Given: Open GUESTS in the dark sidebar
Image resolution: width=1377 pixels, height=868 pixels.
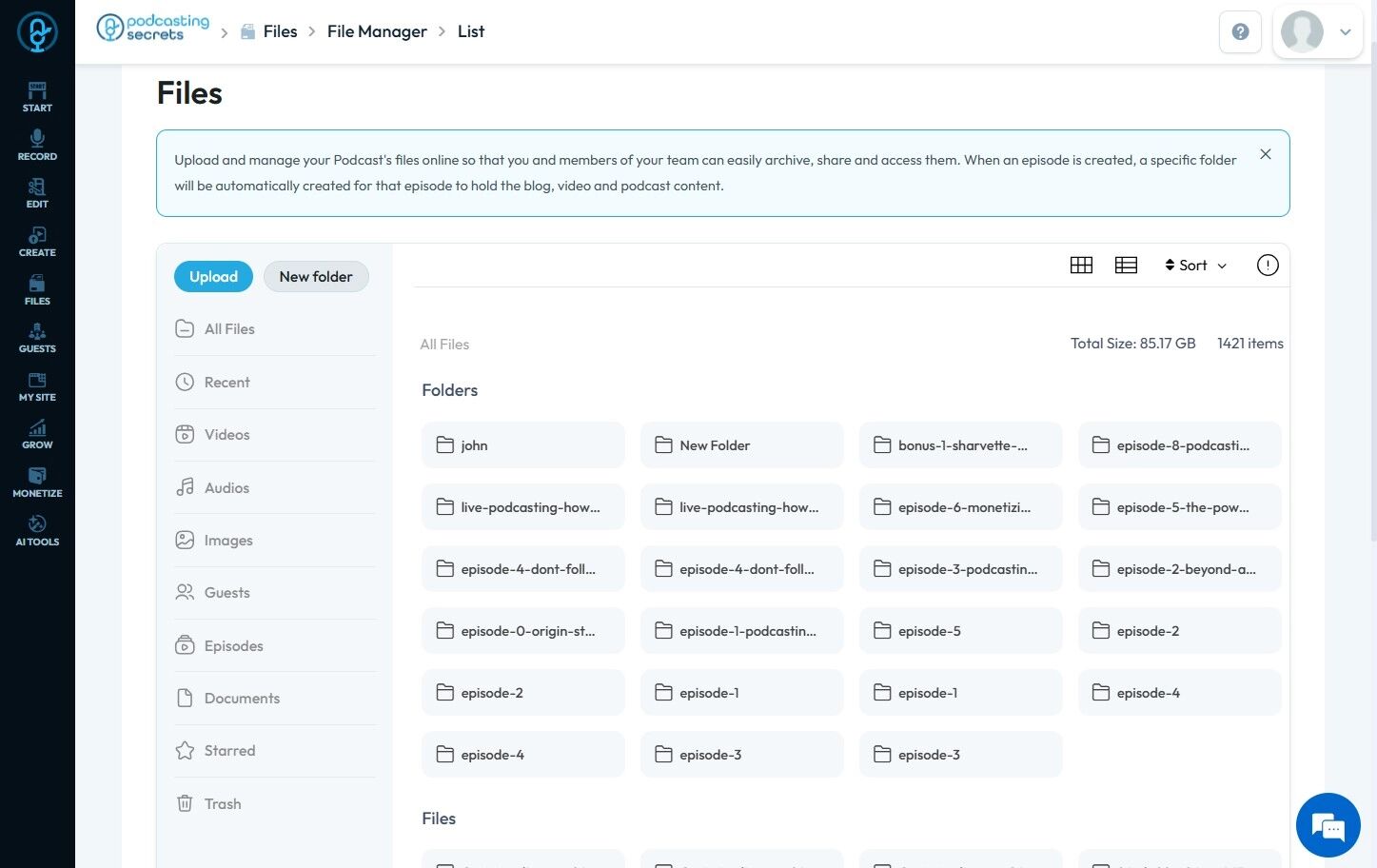Looking at the screenshot, I should pos(37,338).
